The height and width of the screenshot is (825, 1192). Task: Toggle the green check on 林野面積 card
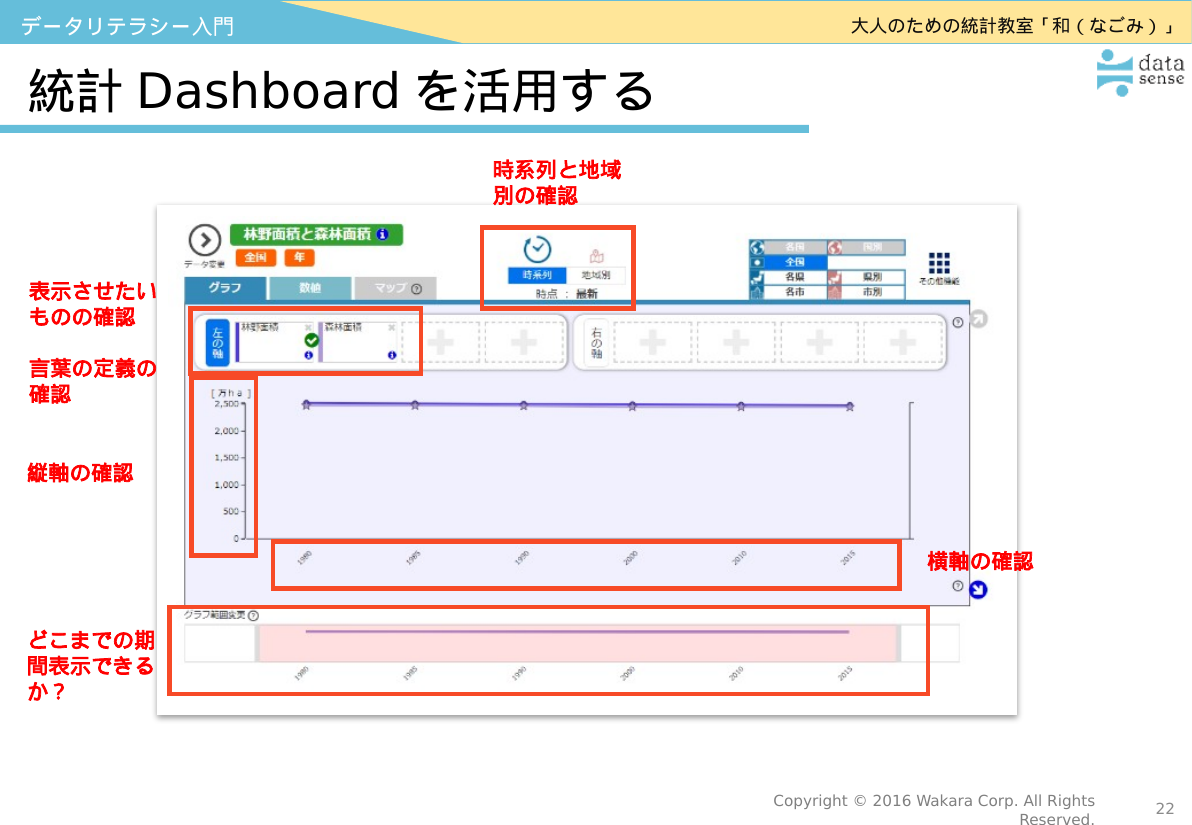[311, 340]
